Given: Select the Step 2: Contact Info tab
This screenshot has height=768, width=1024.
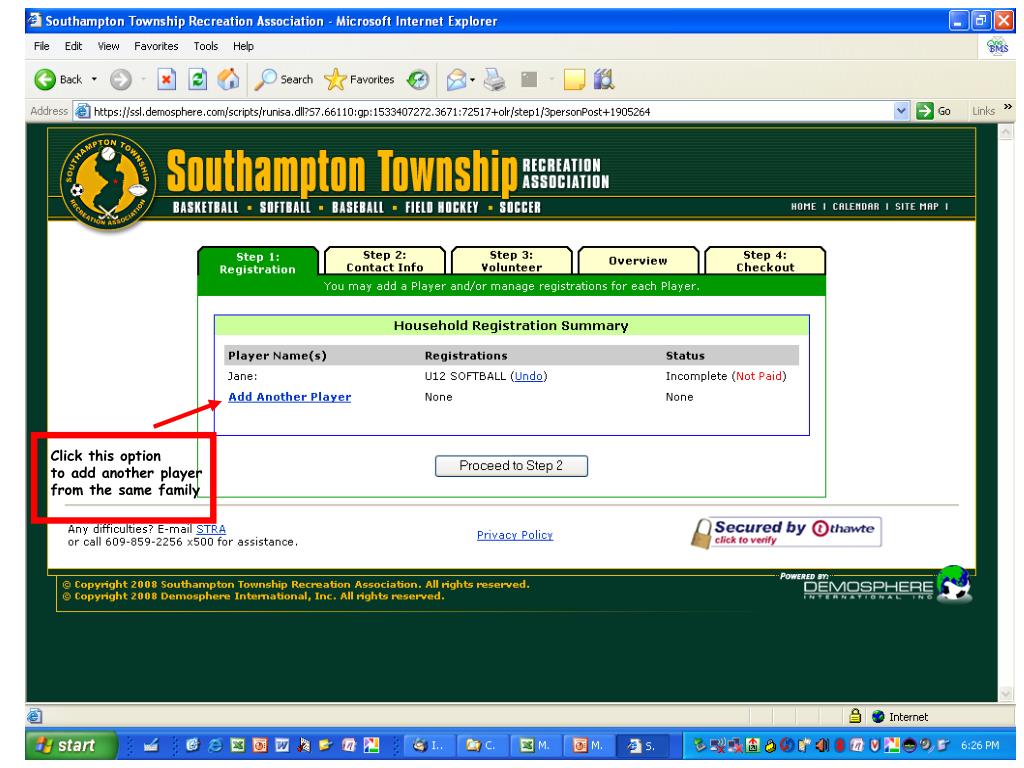Looking at the screenshot, I should [x=385, y=261].
